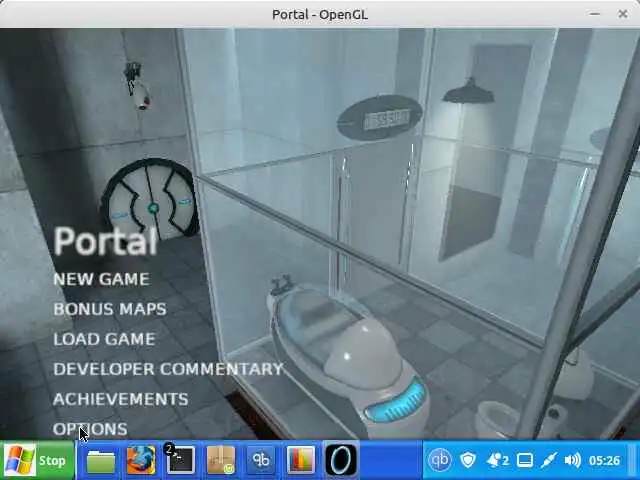The width and height of the screenshot is (640, 480).
Task: Open the file manager folder icon
Action: click(x=100, y=460)
